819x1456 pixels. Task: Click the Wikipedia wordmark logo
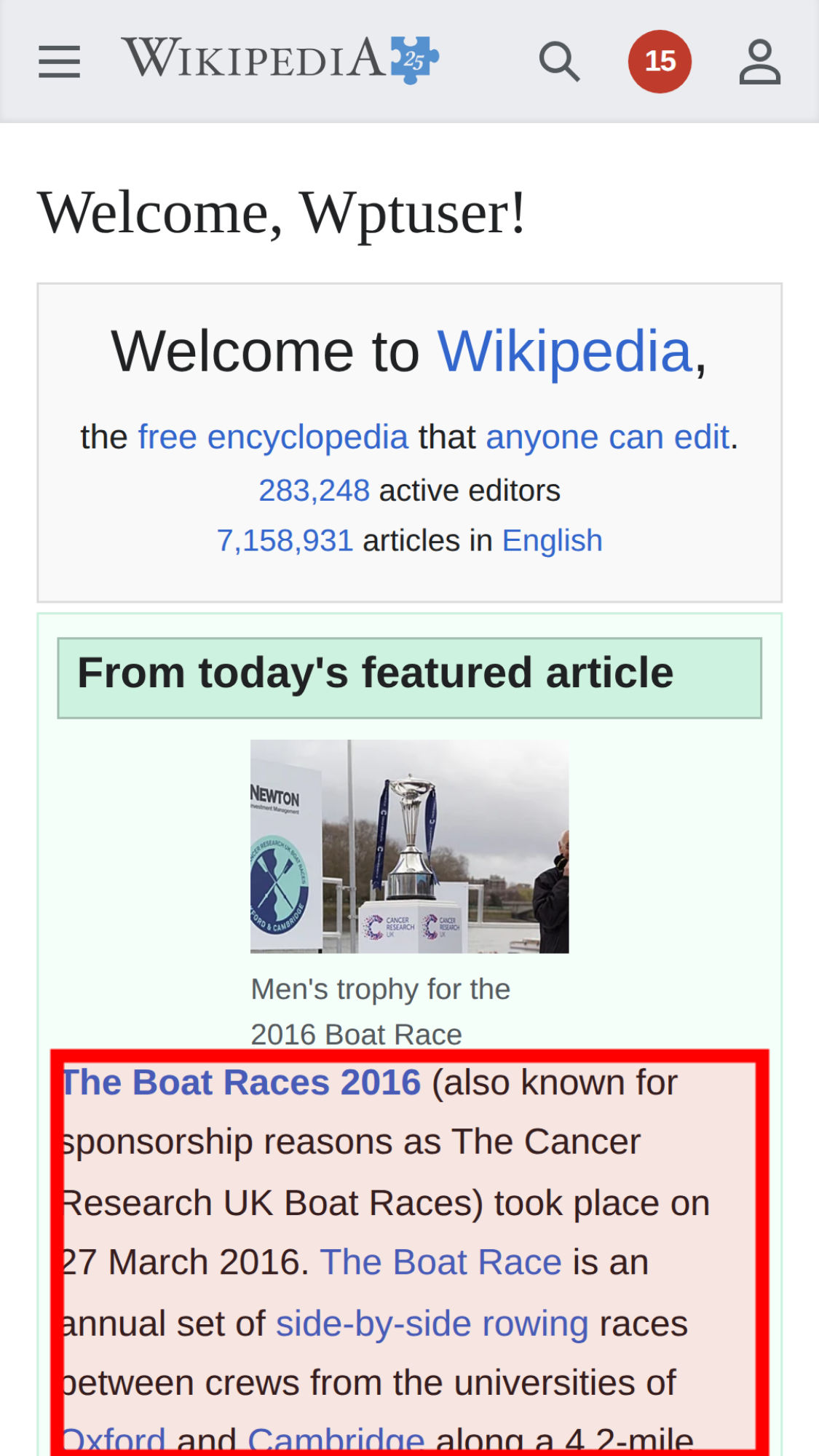pos(253,58)
